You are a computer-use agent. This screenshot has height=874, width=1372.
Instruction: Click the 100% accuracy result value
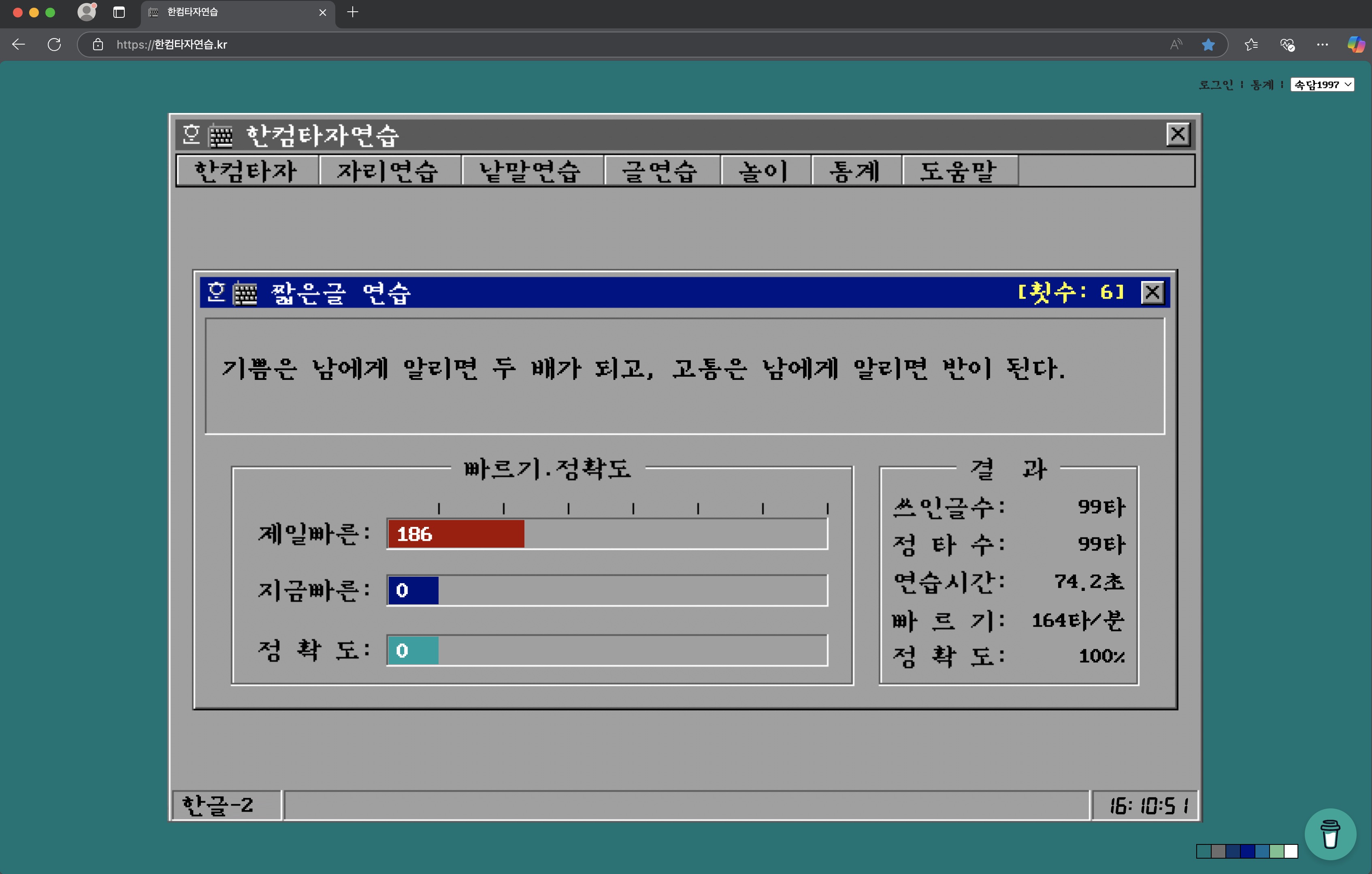(x=1102, y=656)
